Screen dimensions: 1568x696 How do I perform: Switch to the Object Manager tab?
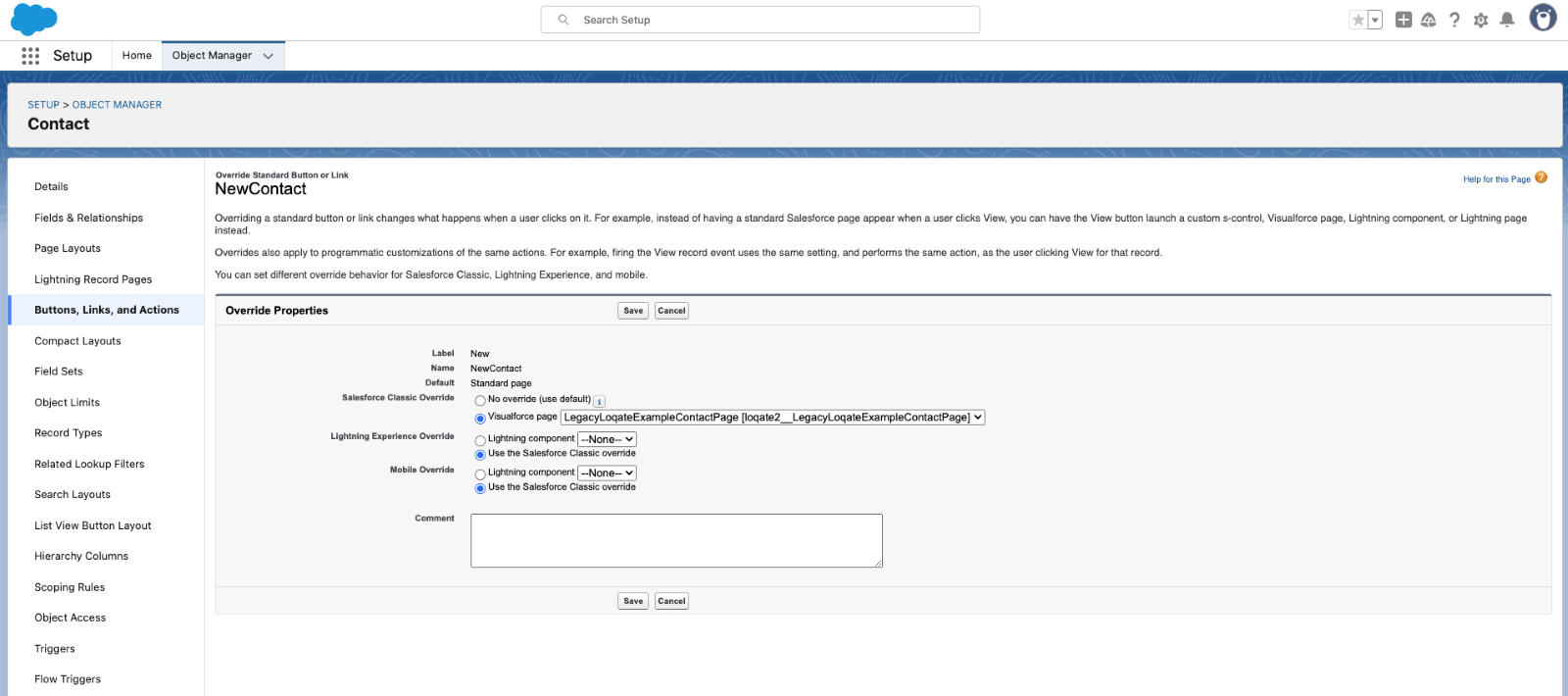coord(212,56)
